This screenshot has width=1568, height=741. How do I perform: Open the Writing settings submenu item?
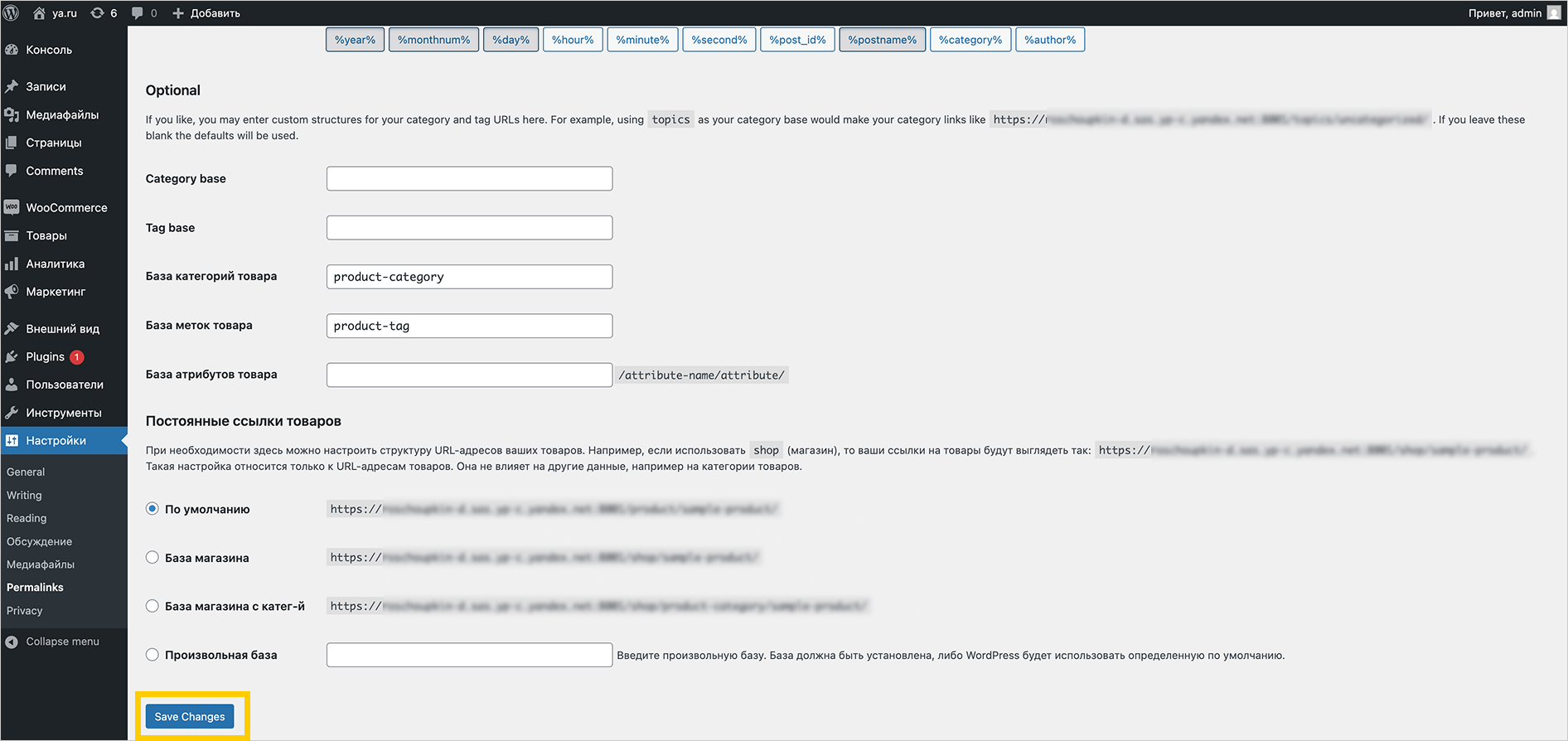coord(24,495)
